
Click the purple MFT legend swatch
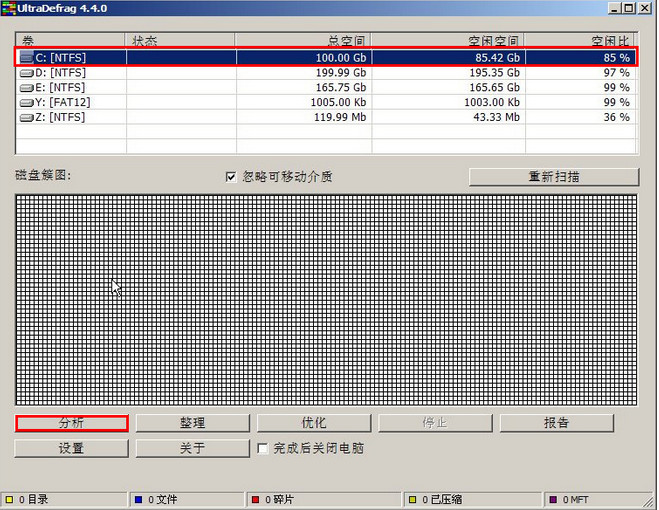(553, 499)
